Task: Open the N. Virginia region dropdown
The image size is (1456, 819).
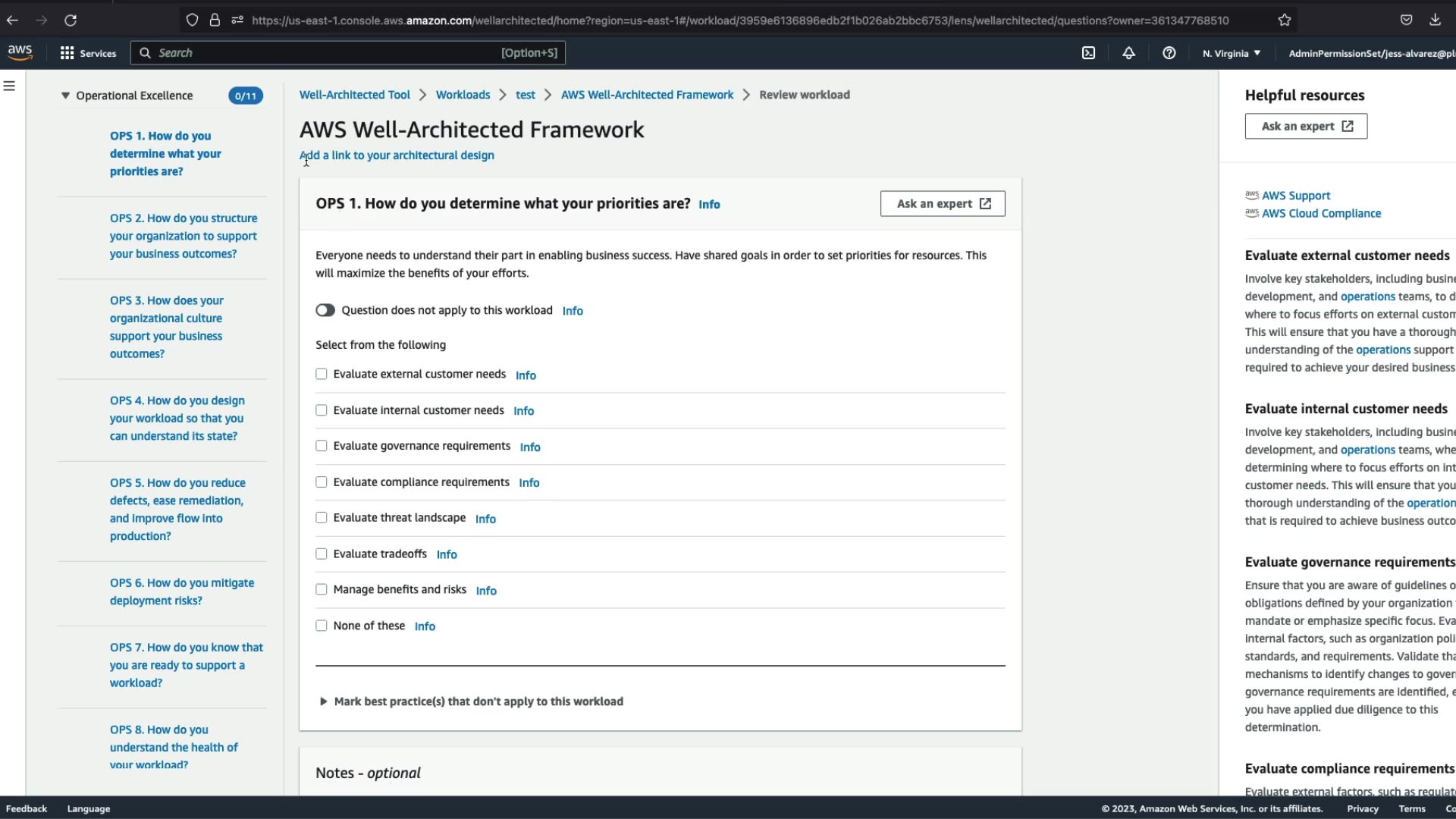Action: pos(1232,53)
